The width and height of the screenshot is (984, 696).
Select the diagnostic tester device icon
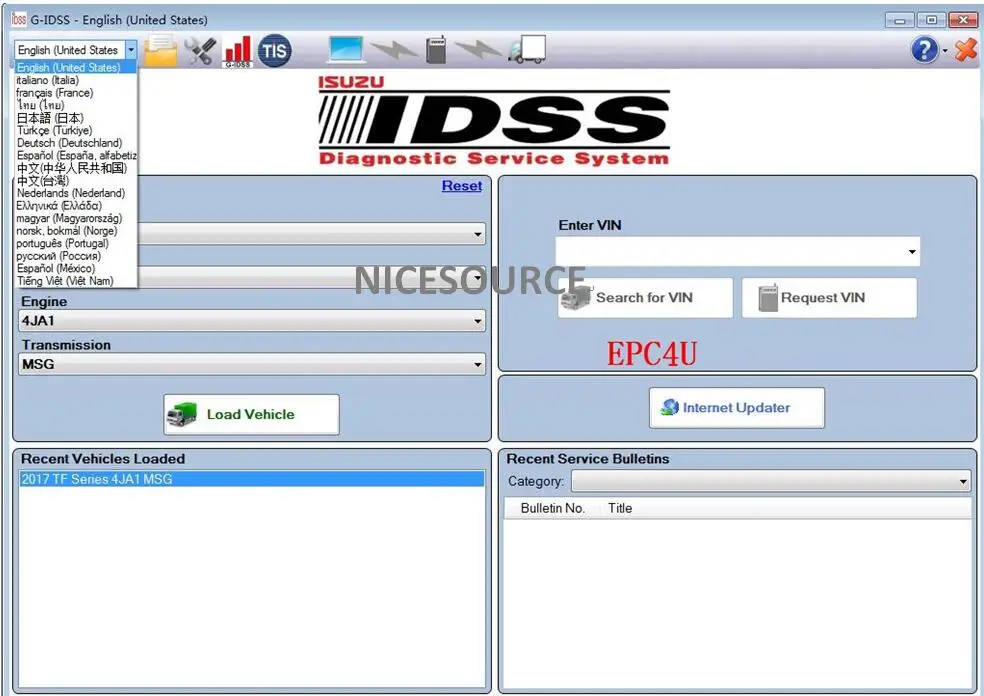click(x=436, y=48)
